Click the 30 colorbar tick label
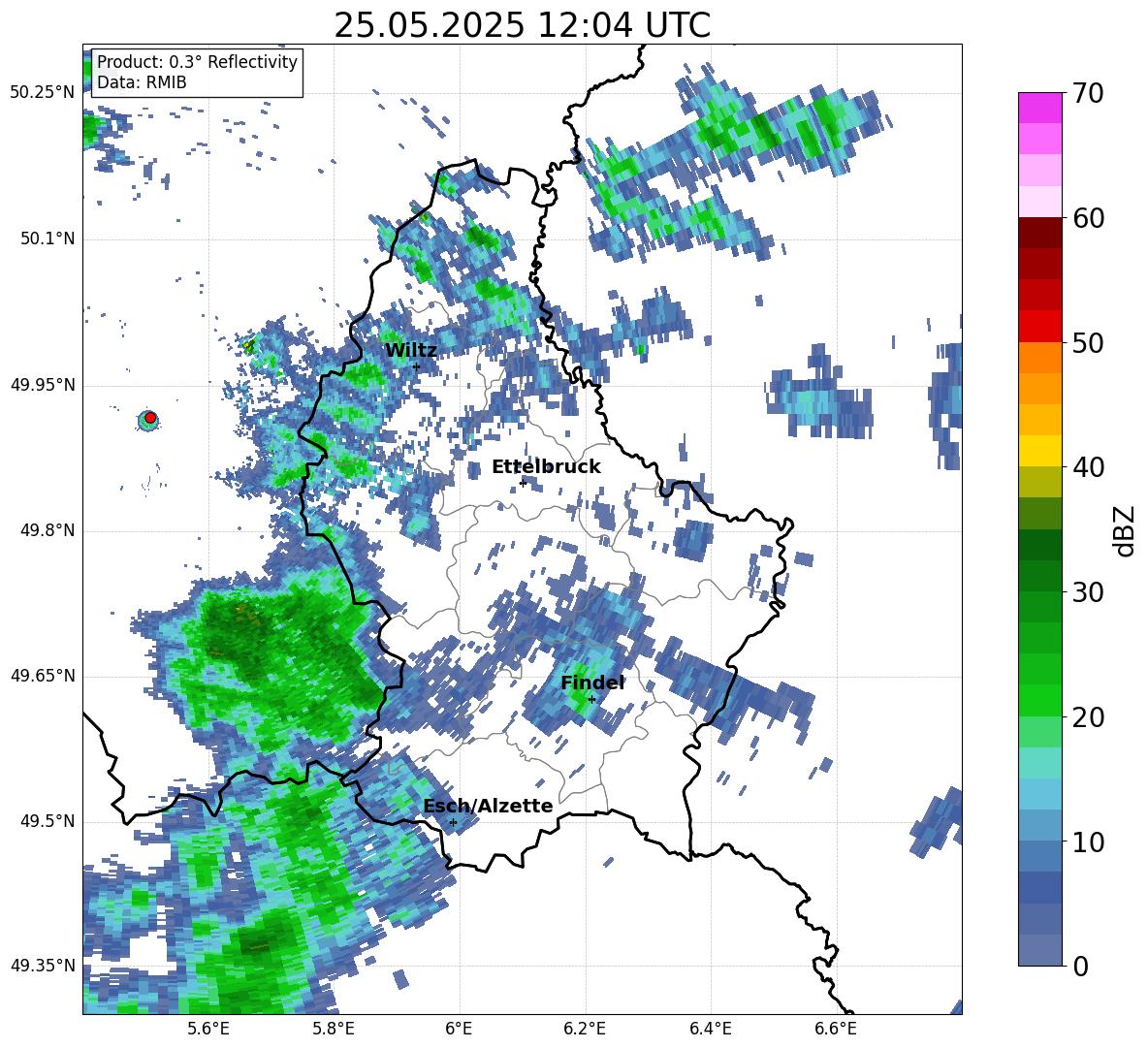Viewport: 1148px width, 1048px height. pos(1089,592)
